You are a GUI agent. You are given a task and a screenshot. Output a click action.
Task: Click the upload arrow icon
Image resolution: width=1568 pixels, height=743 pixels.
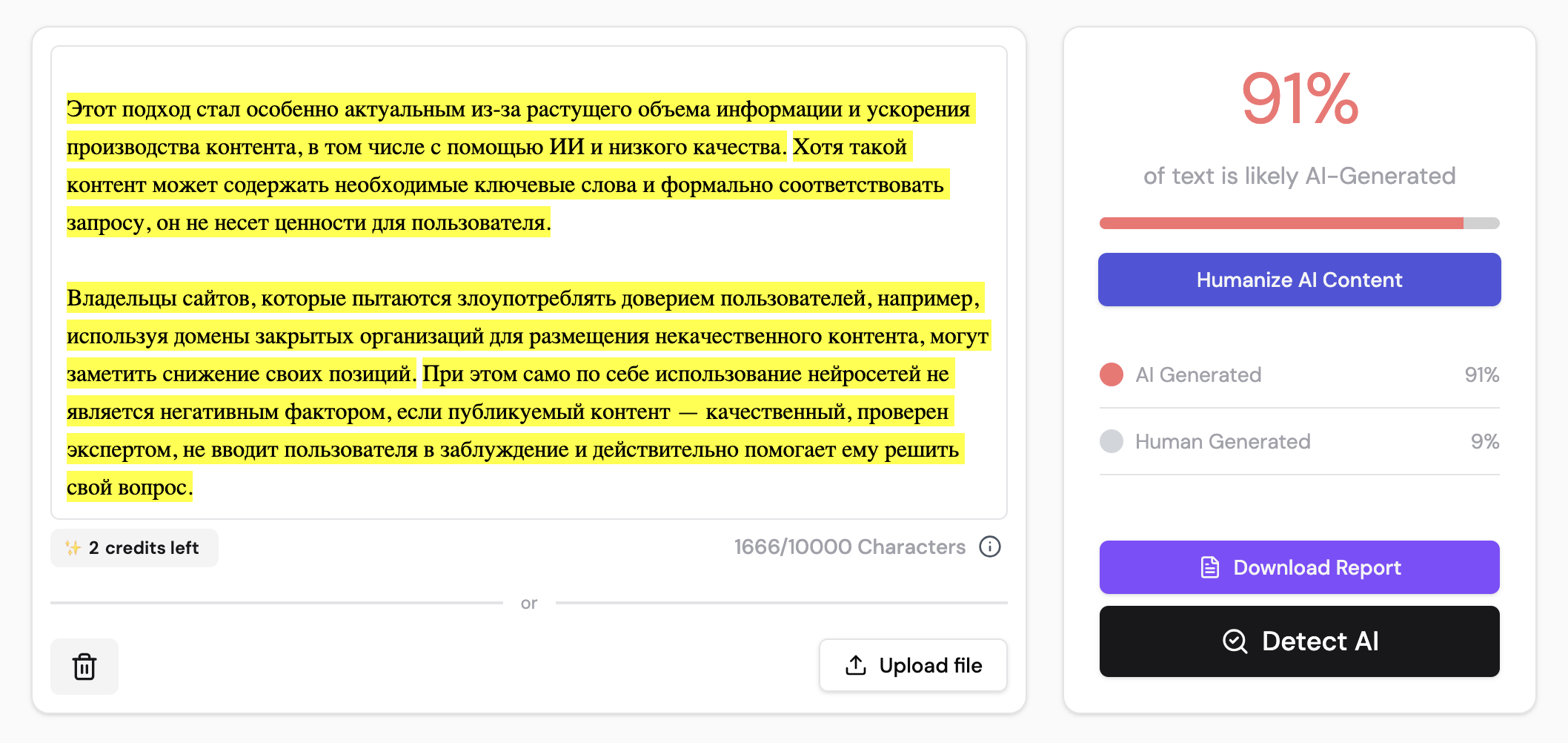(856, 665)
